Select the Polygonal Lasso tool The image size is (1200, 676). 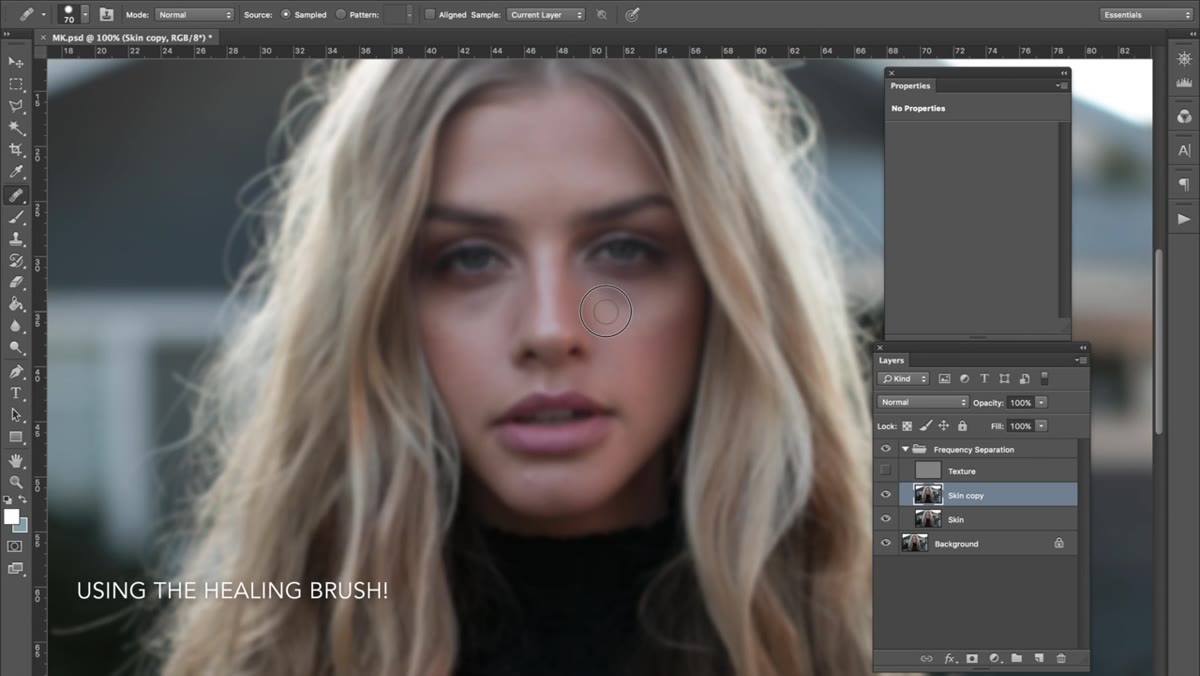point(16,106)
